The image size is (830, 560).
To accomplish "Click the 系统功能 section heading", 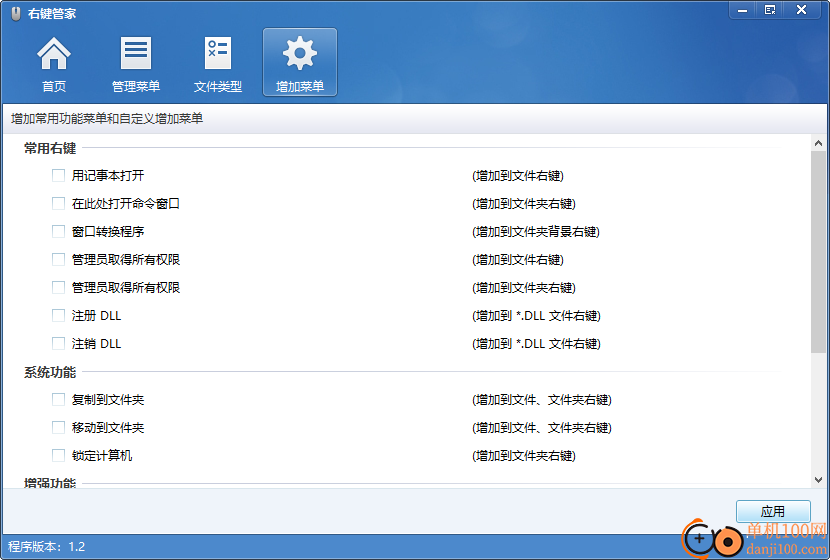I will click(x=50, y=372).
